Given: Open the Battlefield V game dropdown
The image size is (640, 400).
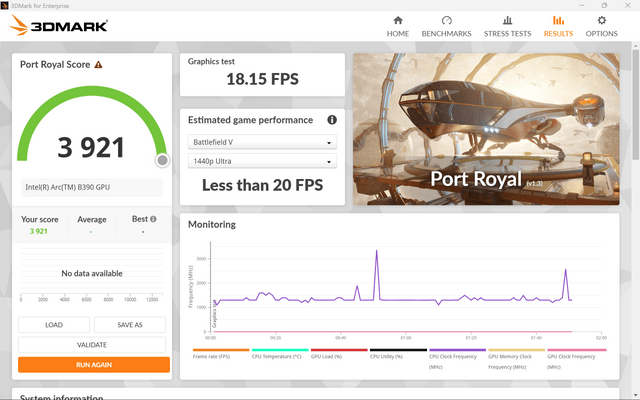Looking at the screenshot, I should click(x=262, y=142).
